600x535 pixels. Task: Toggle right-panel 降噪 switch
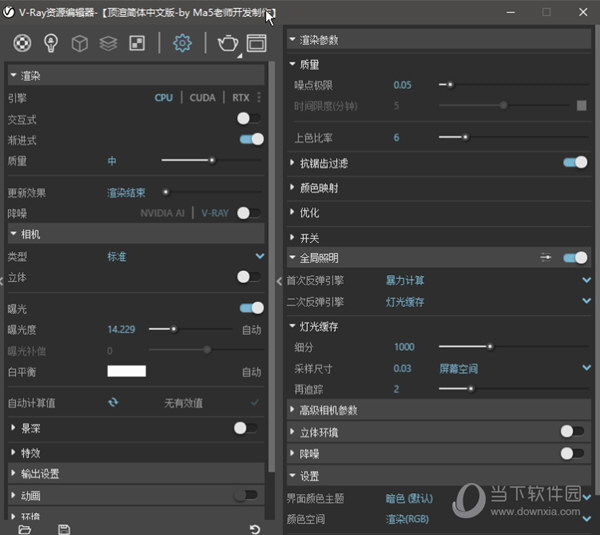(x=572, y=453)
